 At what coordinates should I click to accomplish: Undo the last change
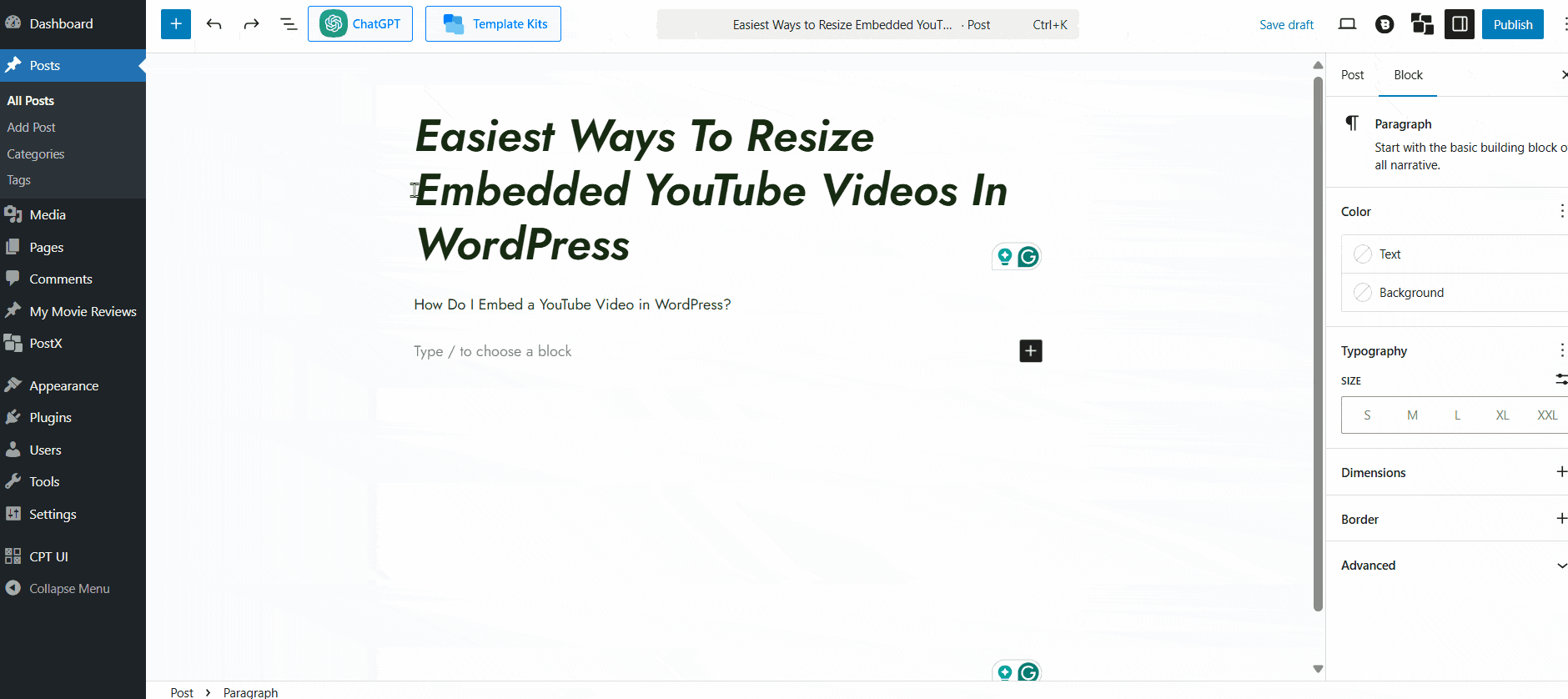pos(214,24)
